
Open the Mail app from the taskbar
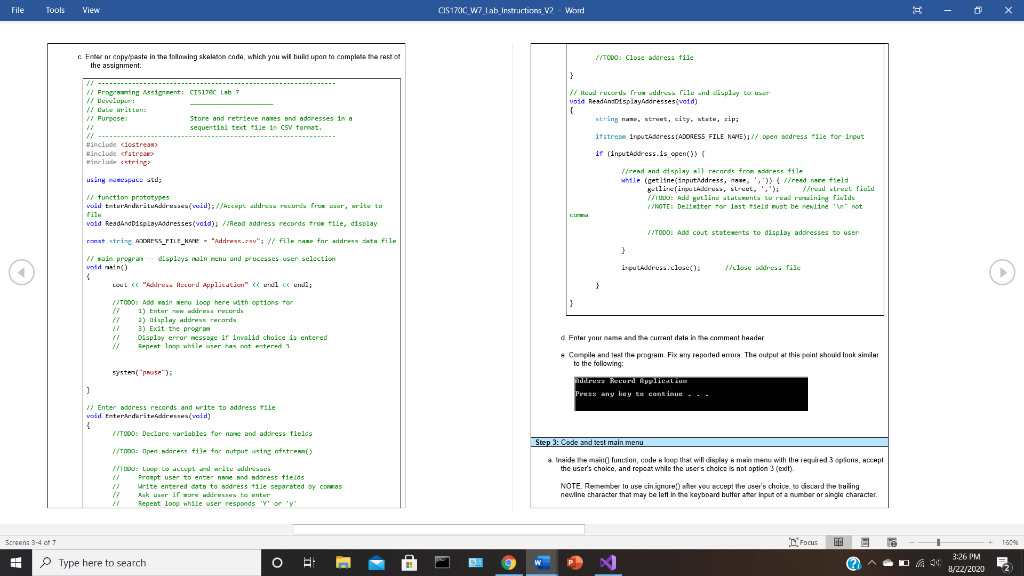point(376,562)
